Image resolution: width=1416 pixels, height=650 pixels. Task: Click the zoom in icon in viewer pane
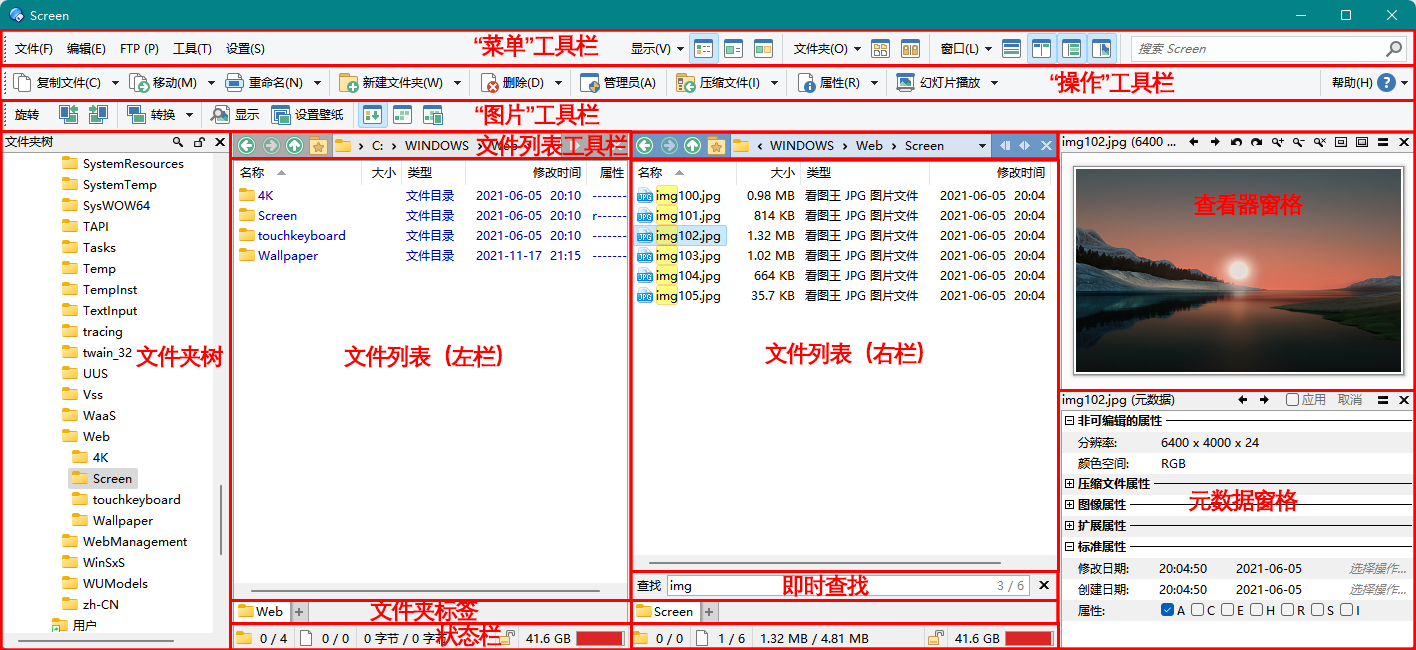pos(1277,143)
